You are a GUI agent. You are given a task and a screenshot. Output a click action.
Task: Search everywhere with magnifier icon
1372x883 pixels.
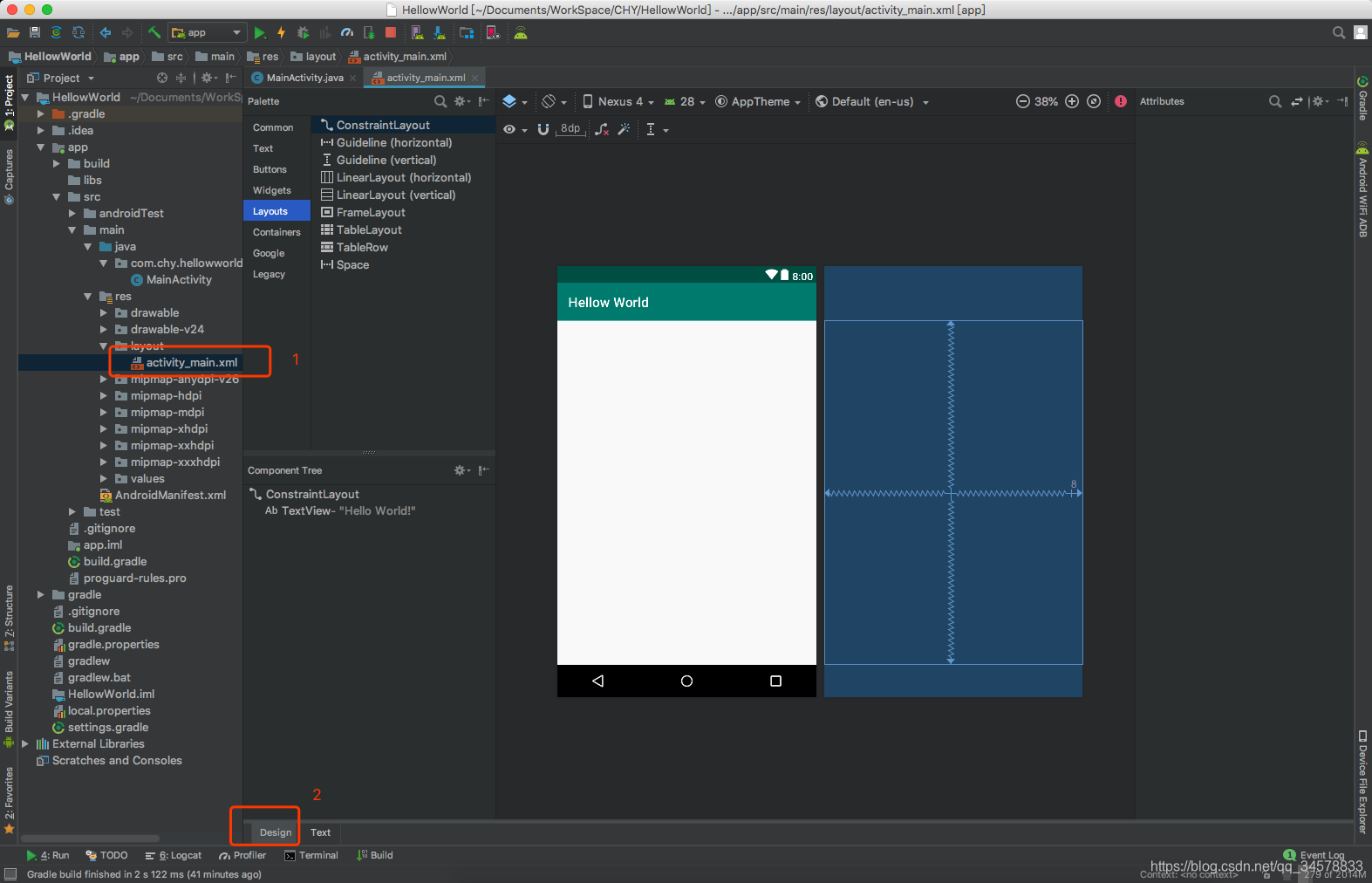(1339, 33)
